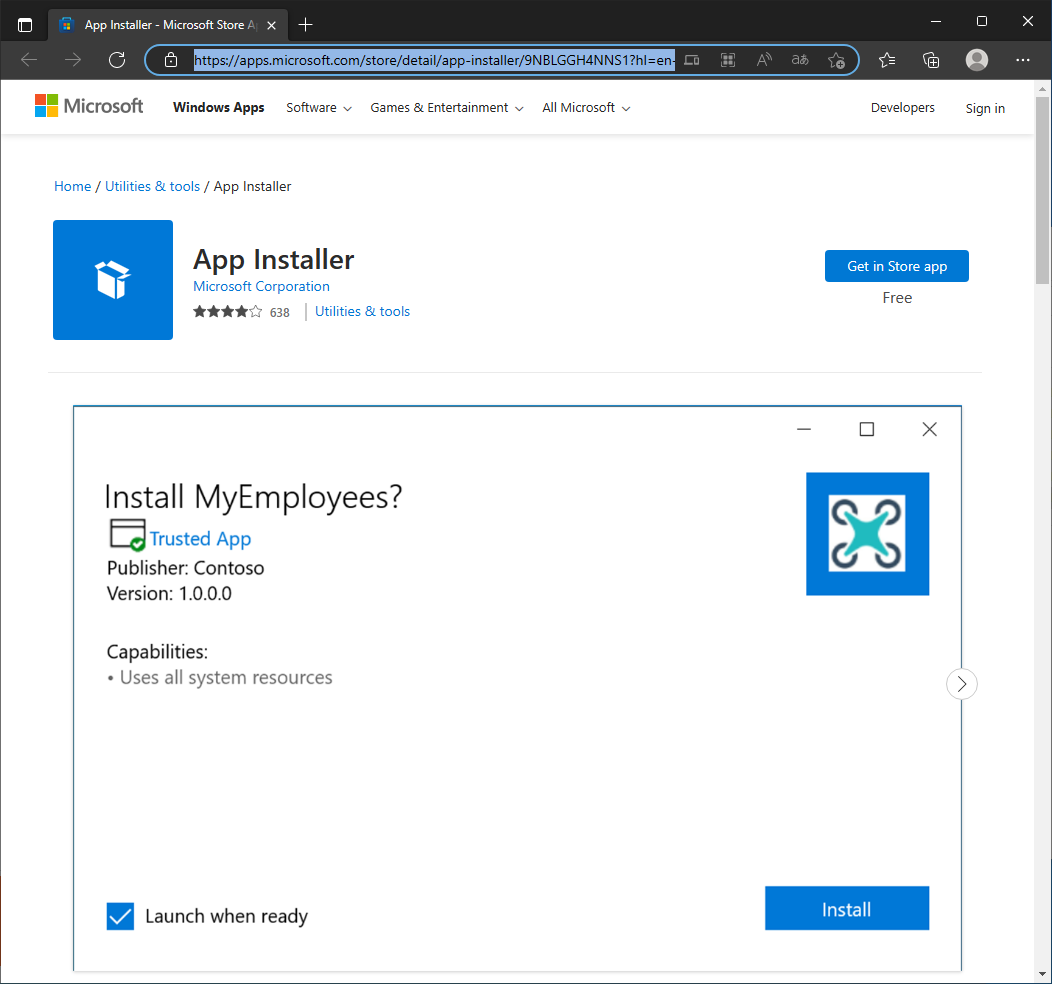View site information lock icon
The width and height of the screenshot is (1052, 984).
(171, 60)
